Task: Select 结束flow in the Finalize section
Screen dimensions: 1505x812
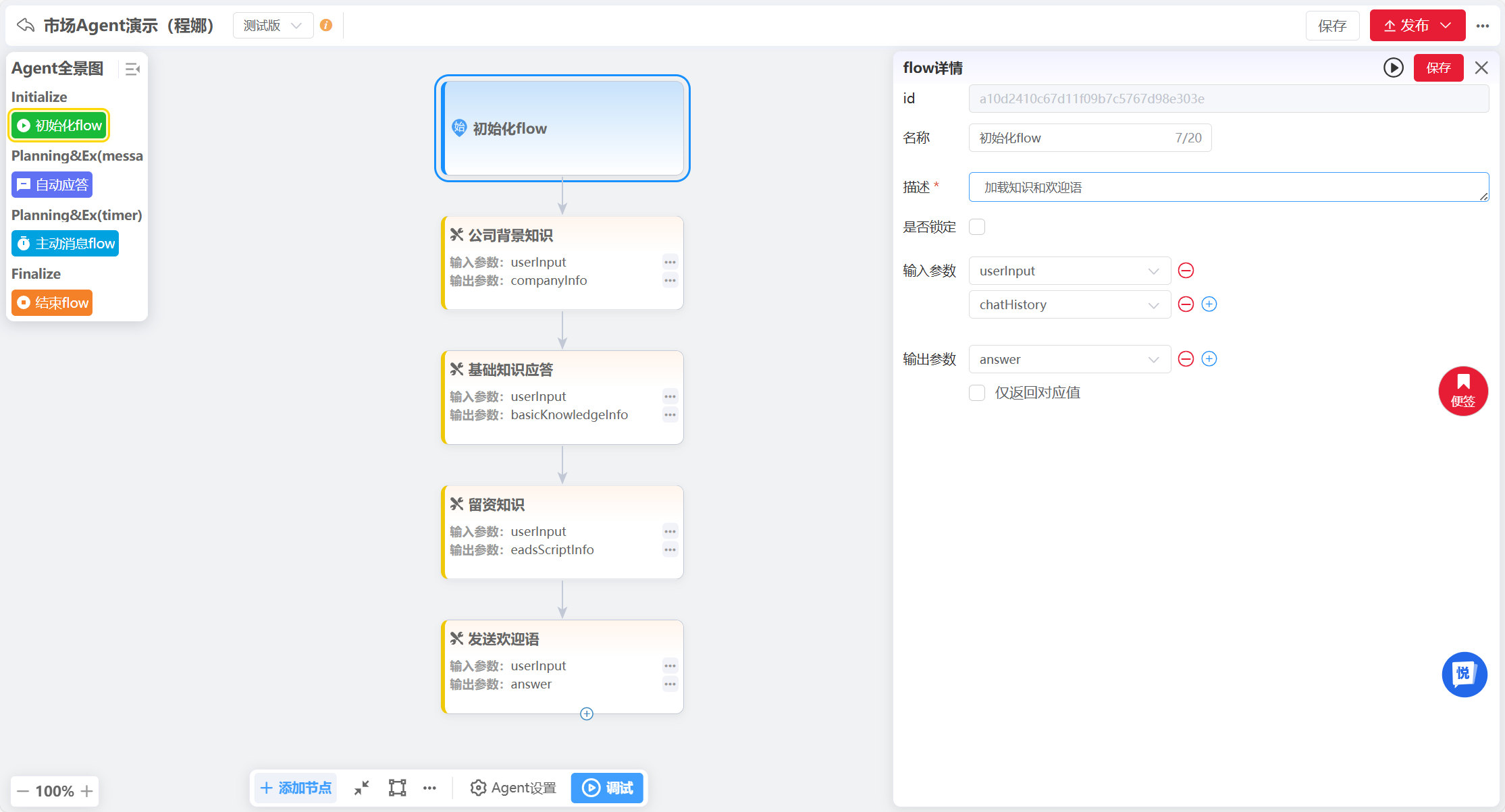Action: tap(52, 303)
